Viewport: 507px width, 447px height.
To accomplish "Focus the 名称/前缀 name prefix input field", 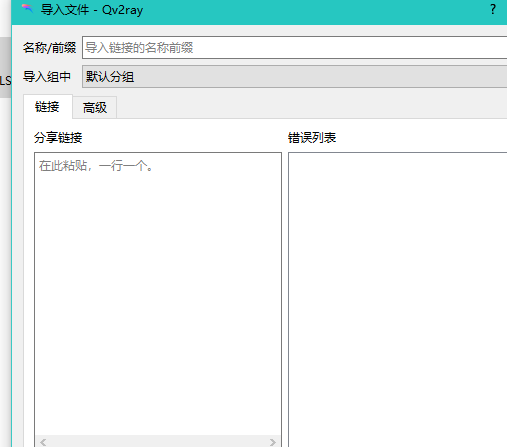I will click(x=295, y=48).
